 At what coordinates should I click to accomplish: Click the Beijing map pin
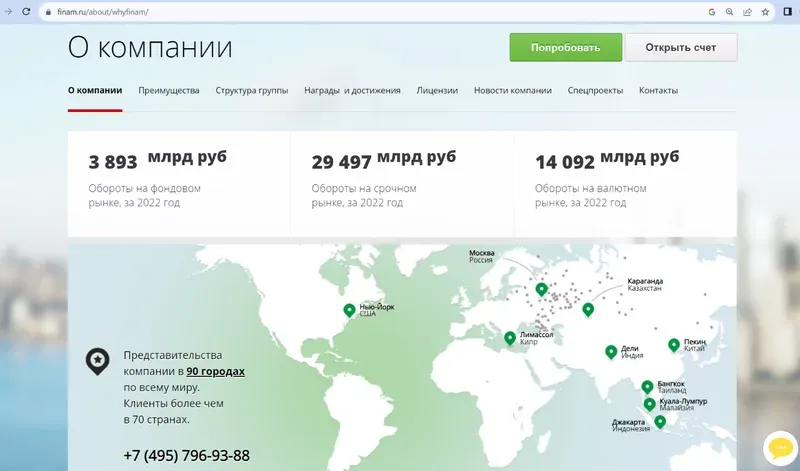click(674, 345)
